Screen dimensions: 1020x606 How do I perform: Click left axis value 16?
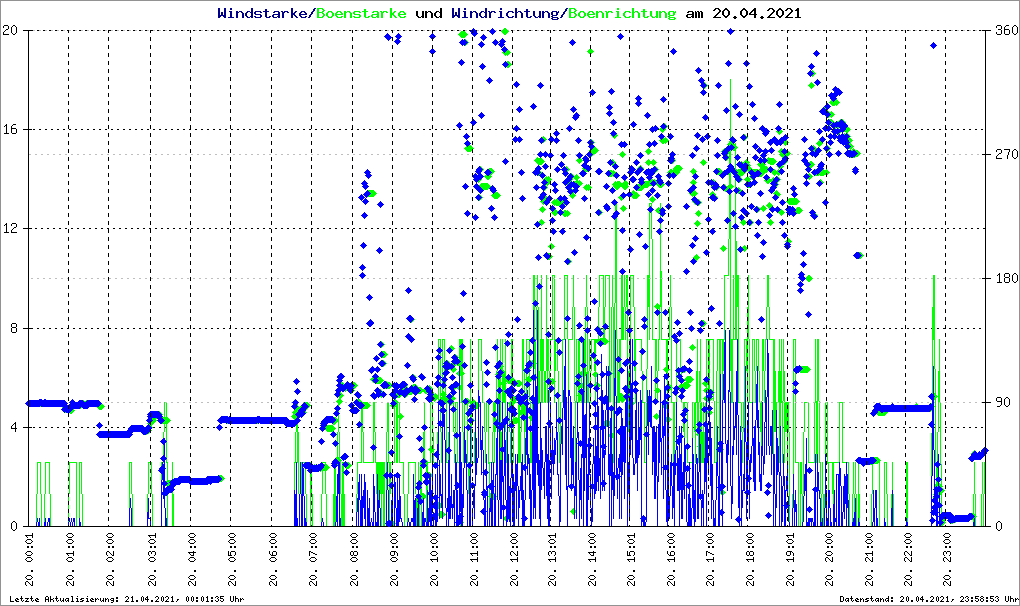click(x=9, y=129)
